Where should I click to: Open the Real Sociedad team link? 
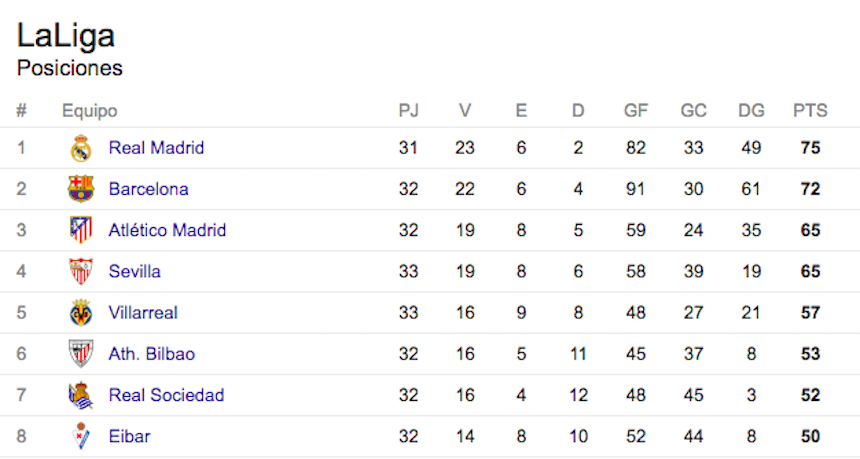click(x=166, y=395)
